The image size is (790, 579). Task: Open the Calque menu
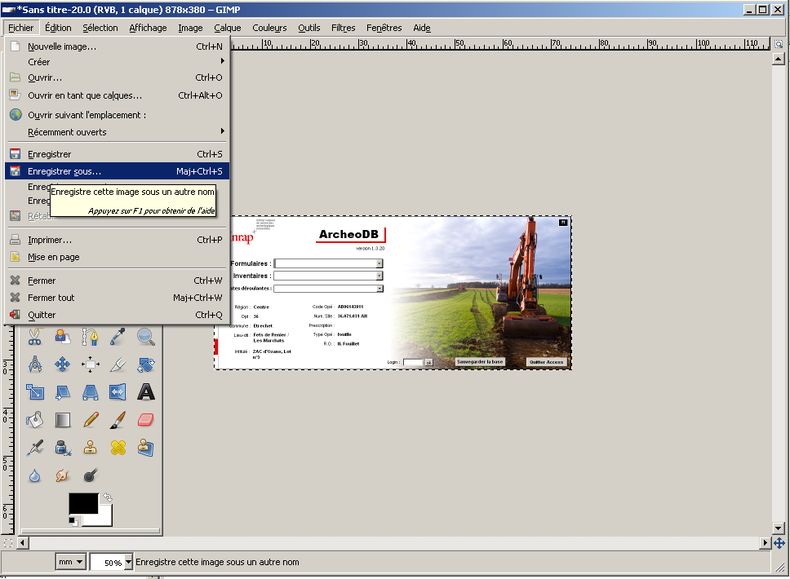click(x=227, y=28)
